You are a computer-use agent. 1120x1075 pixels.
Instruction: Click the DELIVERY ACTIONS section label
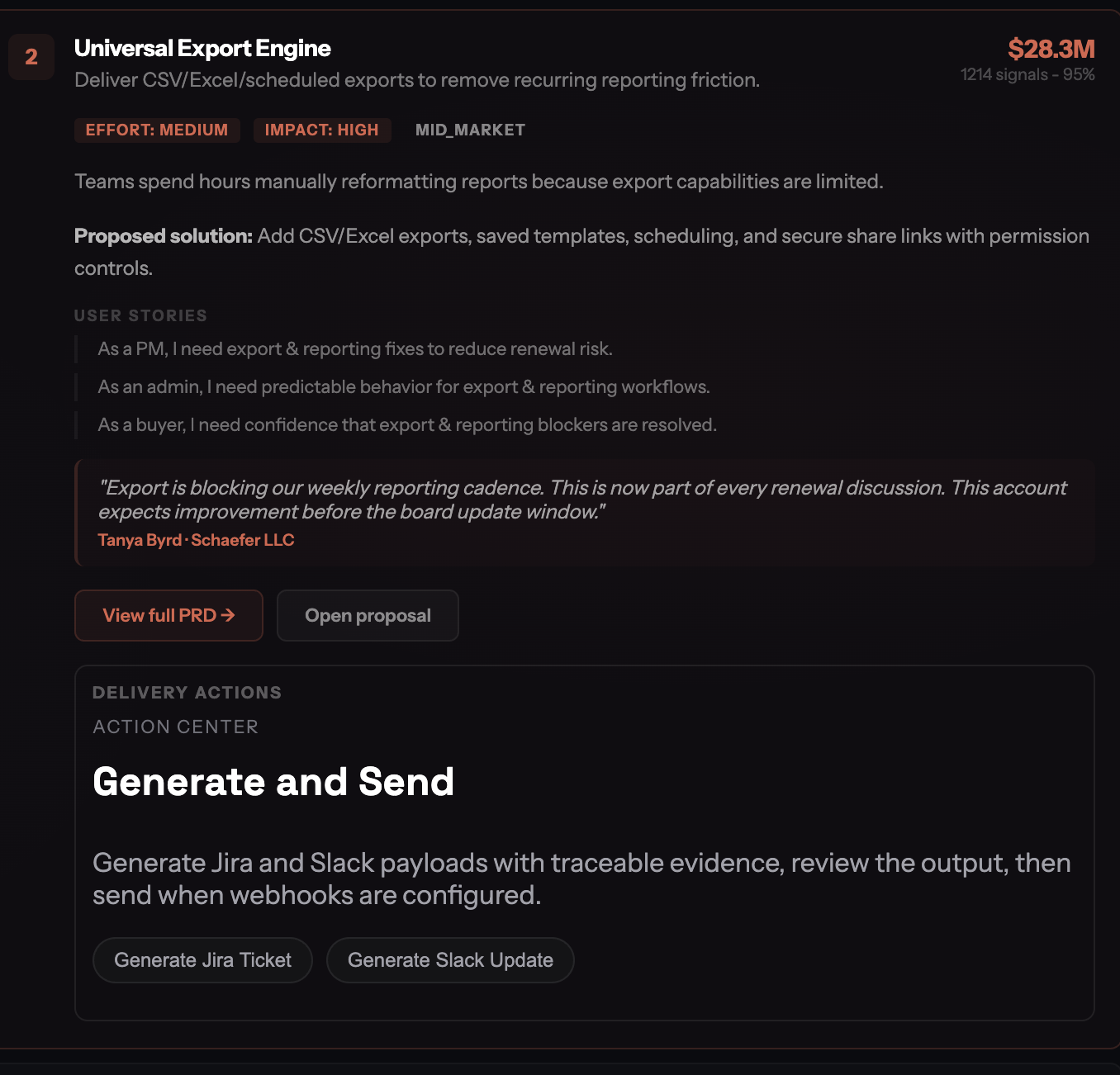(187, 693)
